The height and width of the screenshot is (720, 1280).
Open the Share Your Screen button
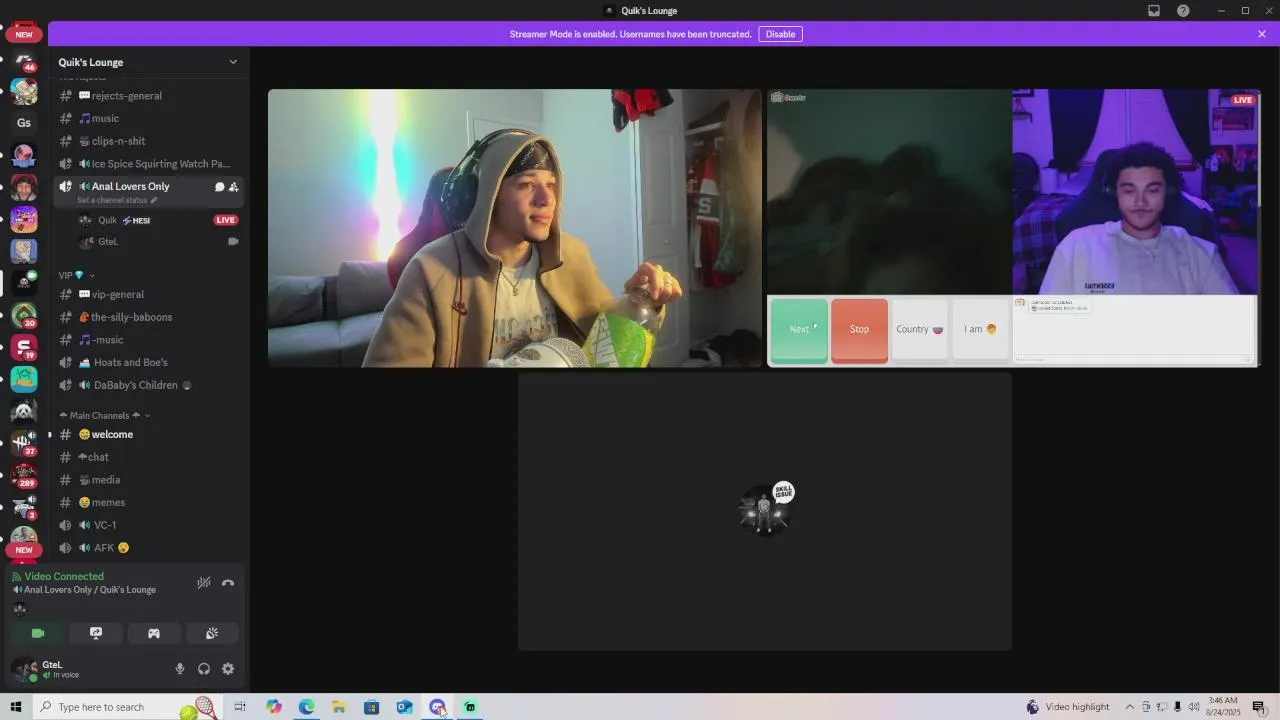[96, 633]
